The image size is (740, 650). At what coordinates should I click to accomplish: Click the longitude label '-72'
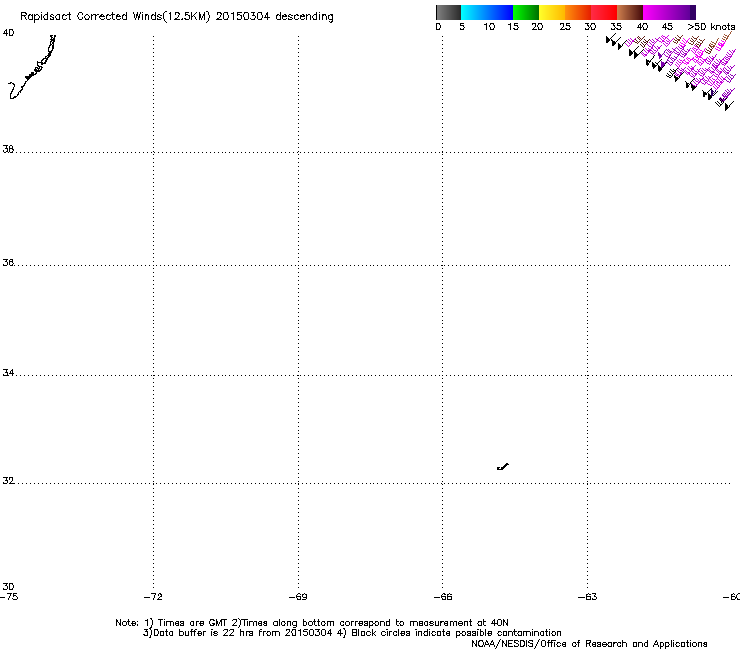point(153,597)
